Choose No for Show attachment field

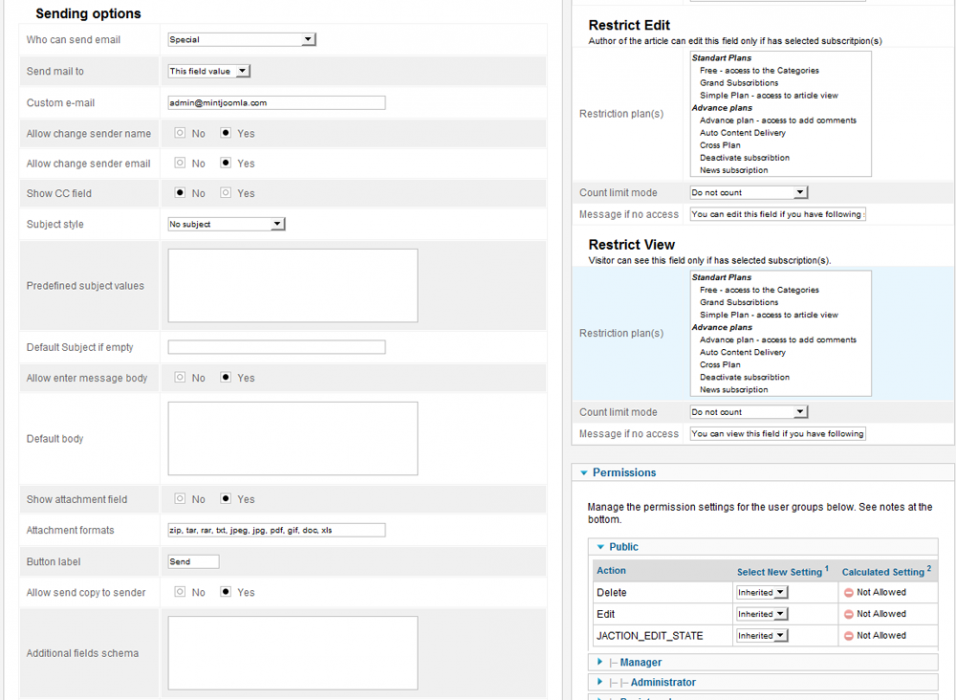point(180,499)
